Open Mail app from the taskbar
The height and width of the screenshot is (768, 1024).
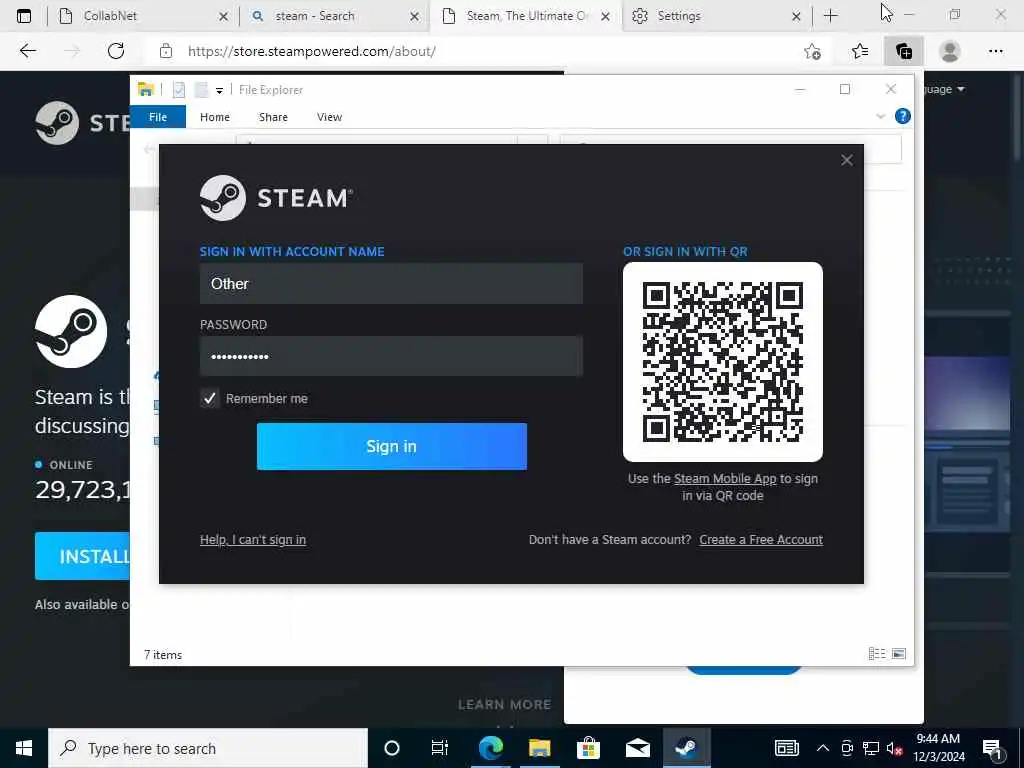click(x=637, y=748)
